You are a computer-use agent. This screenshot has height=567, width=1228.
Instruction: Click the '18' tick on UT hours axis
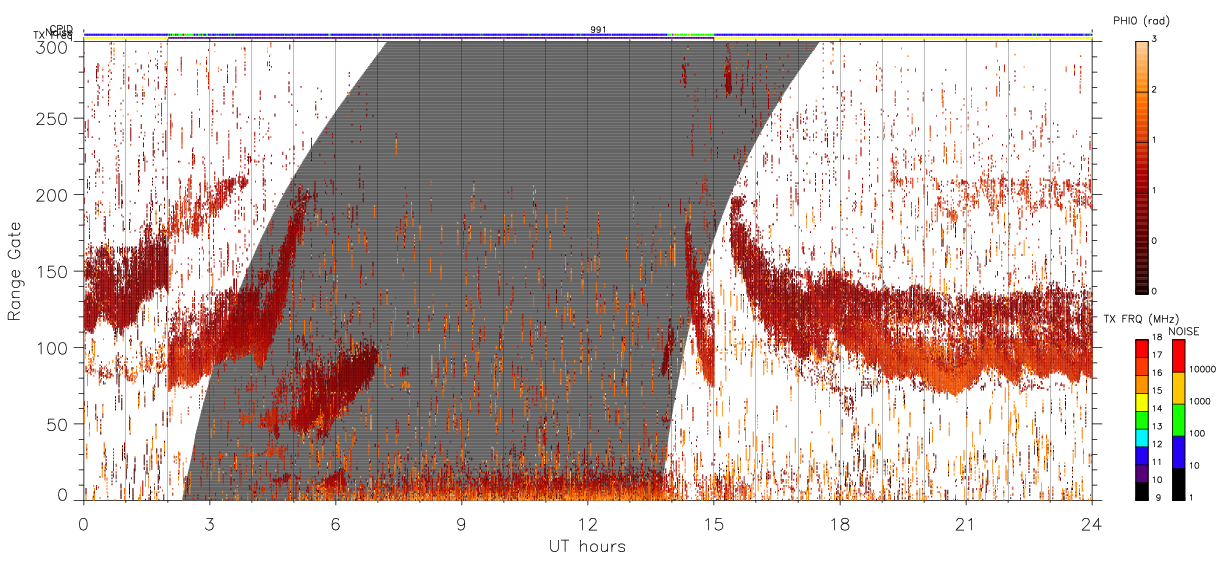tap(840, 524)
